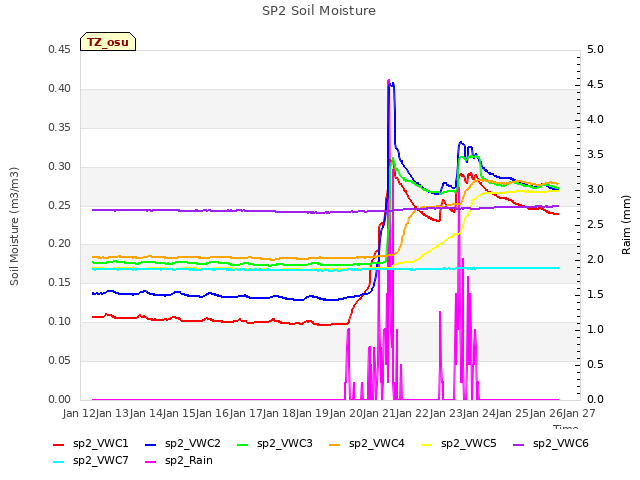Image resolution: width=640 pixels, height=480 pixels.
Task: Click the sp2_VWC7 legend label
Action: [100, 460]
